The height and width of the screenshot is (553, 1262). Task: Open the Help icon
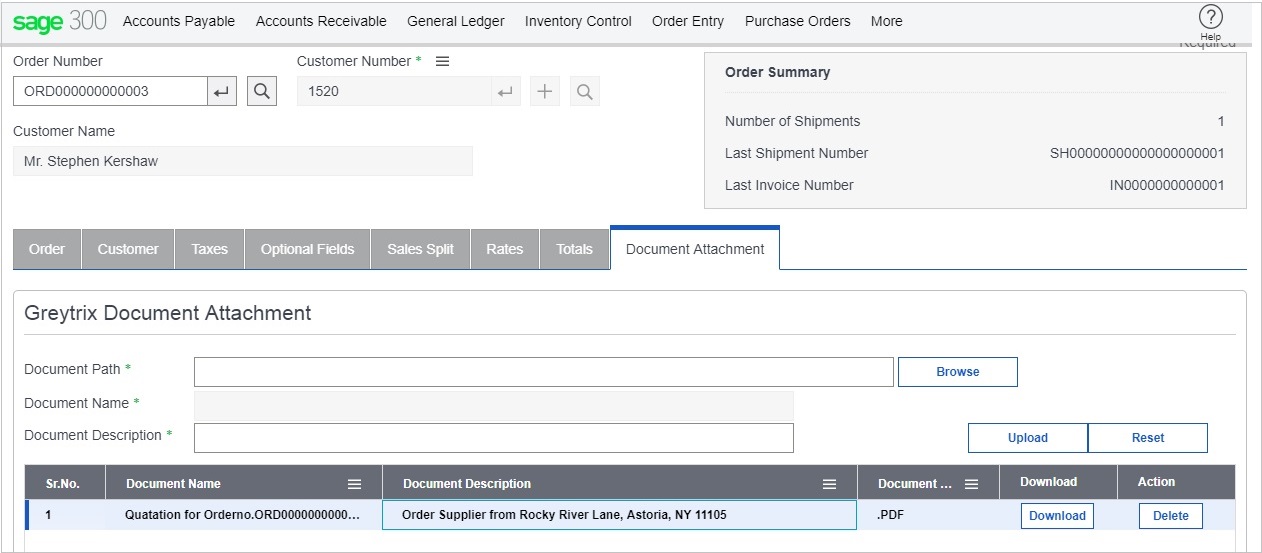pyautogui.click(x=1210, y=17)
